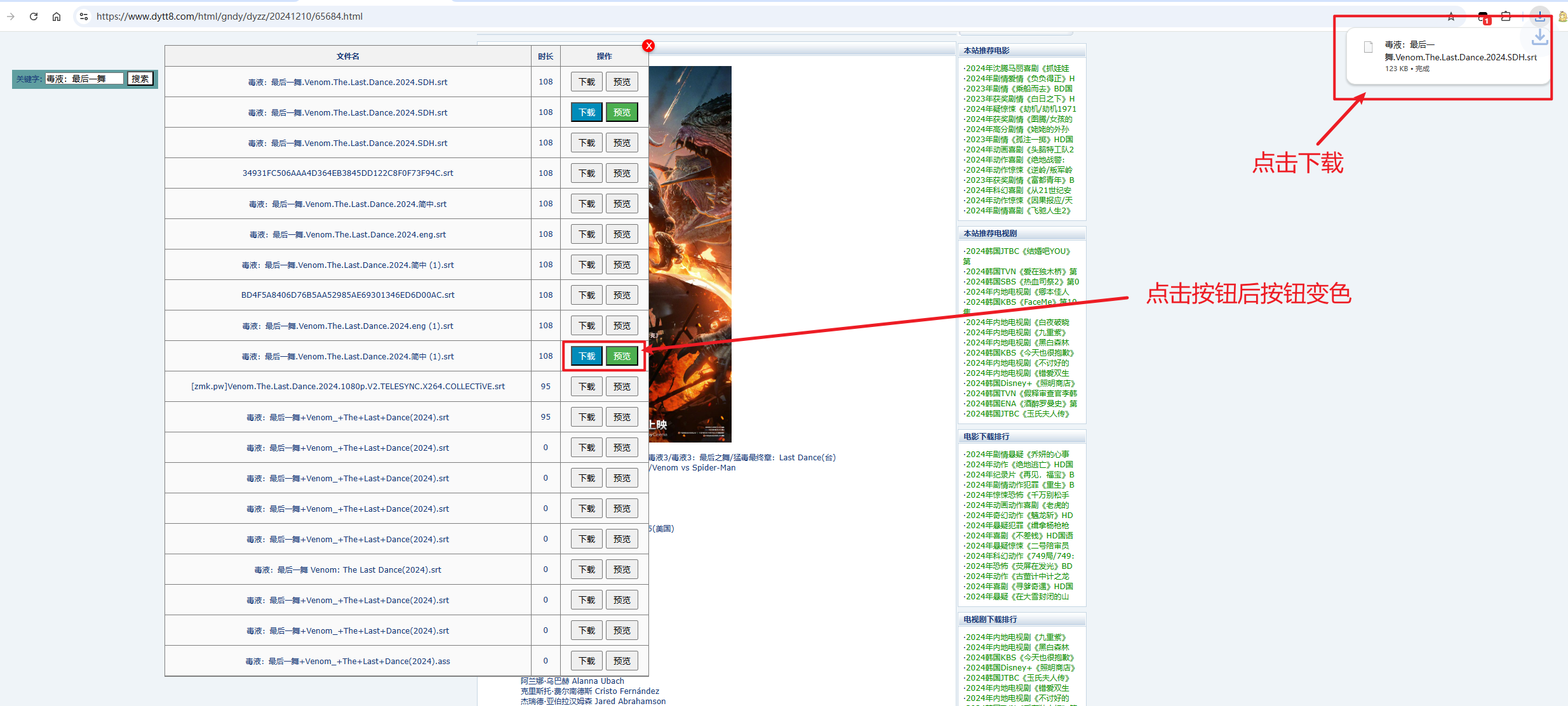Click the address bar URL
Image resolution: width=1568 pixels, height=706 pixels.
[x=229, y=17]
